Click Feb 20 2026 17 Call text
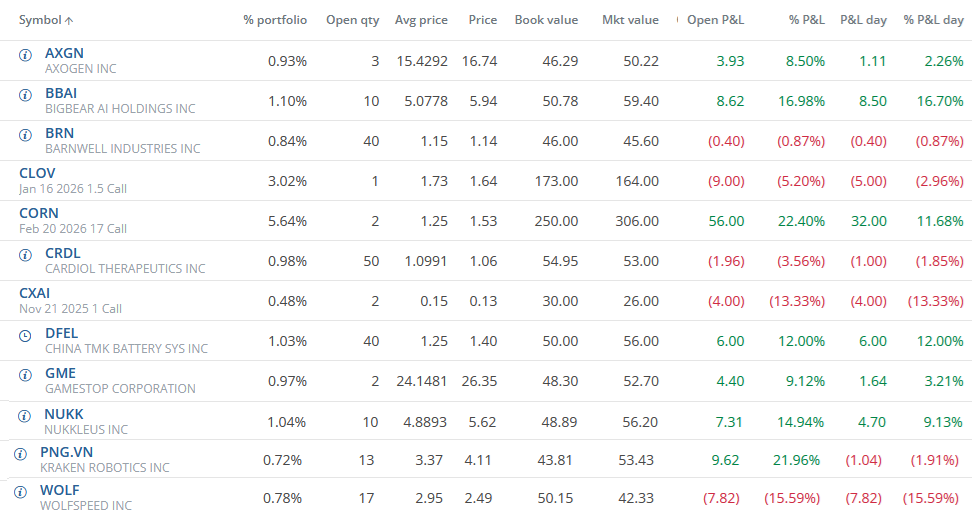The height and width of the screenshot is (516, 975). [x=73, y=229]
